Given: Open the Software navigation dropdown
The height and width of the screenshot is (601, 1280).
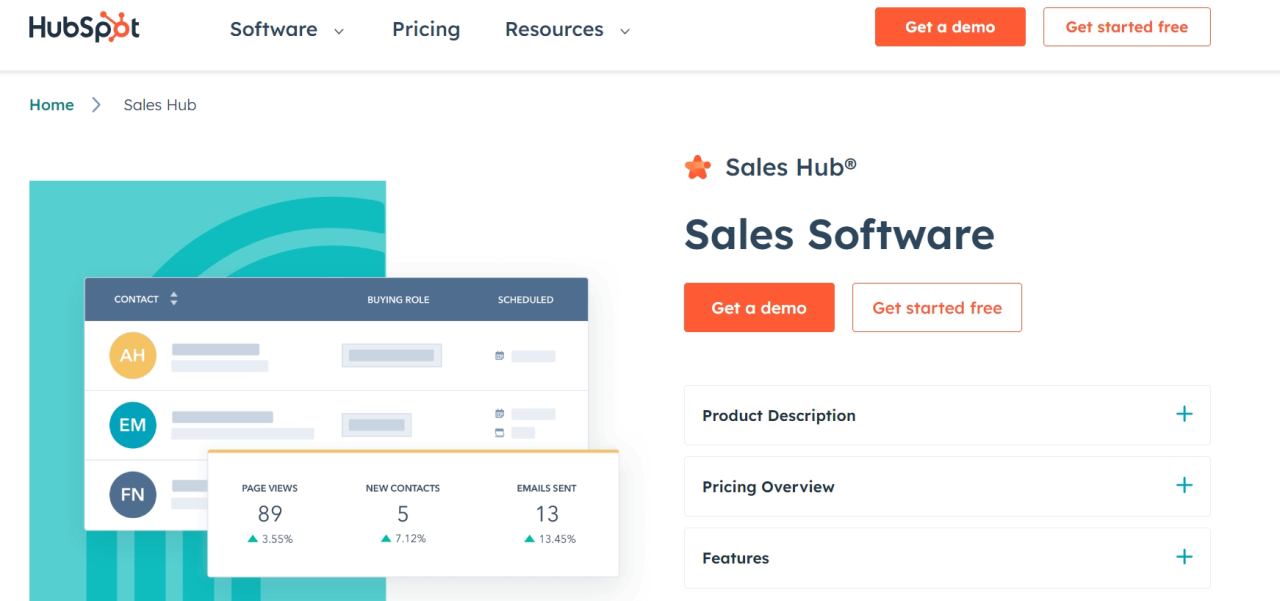Looking at the screenshot, I should [286, 29].
